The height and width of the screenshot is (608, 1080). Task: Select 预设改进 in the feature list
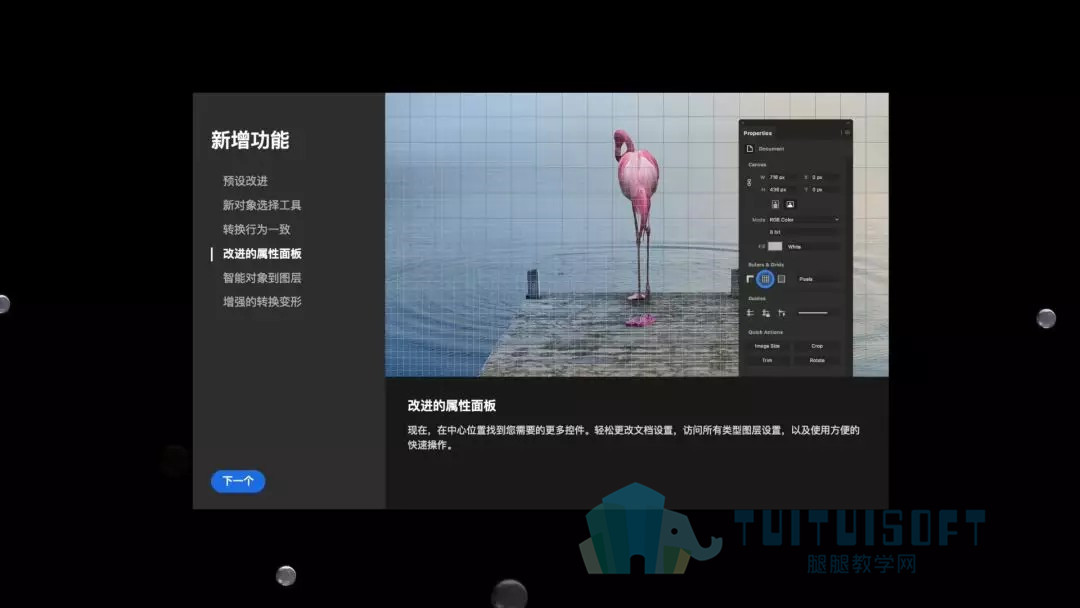click(245, 181)
